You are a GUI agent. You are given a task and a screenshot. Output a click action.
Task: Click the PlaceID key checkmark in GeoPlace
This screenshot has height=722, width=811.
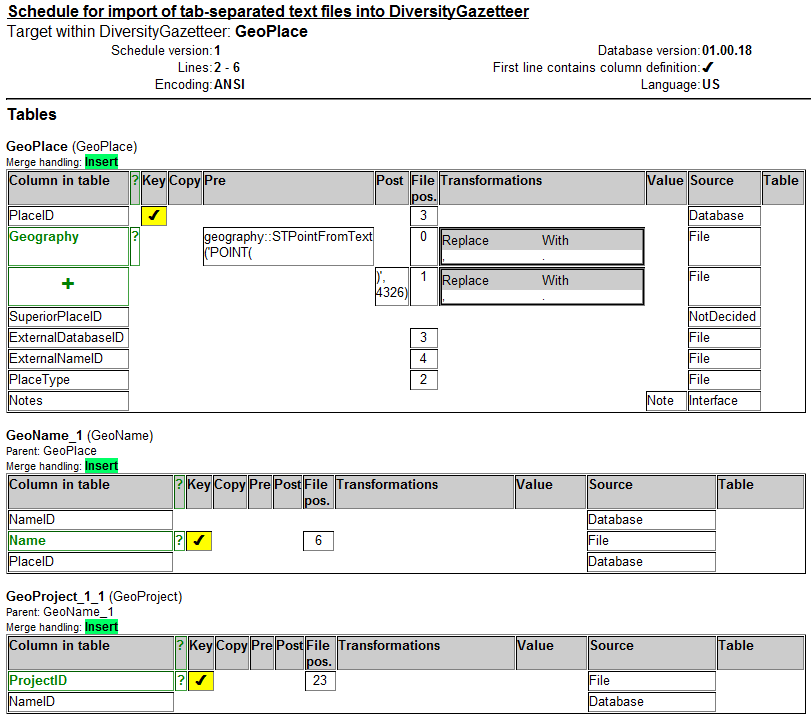pyautogui.click(x=154, y=216)
